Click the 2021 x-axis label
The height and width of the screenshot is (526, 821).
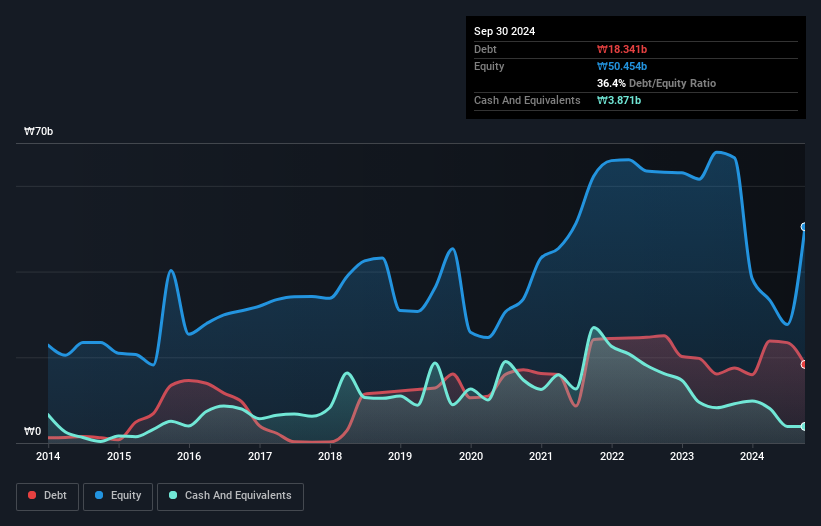coord(541,456)
